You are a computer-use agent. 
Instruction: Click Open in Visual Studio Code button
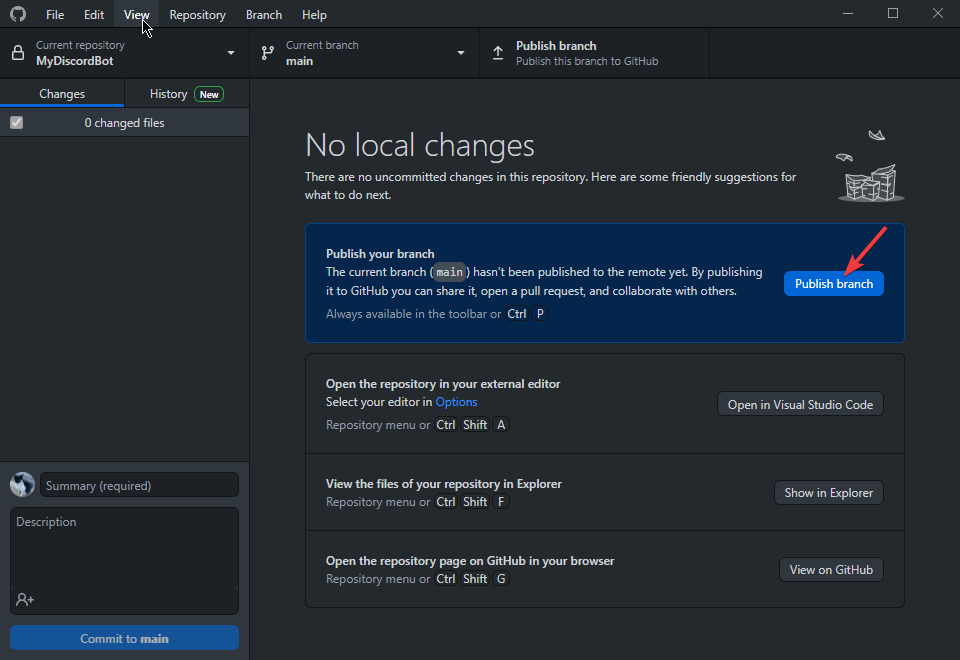click(x=800, y=404)
